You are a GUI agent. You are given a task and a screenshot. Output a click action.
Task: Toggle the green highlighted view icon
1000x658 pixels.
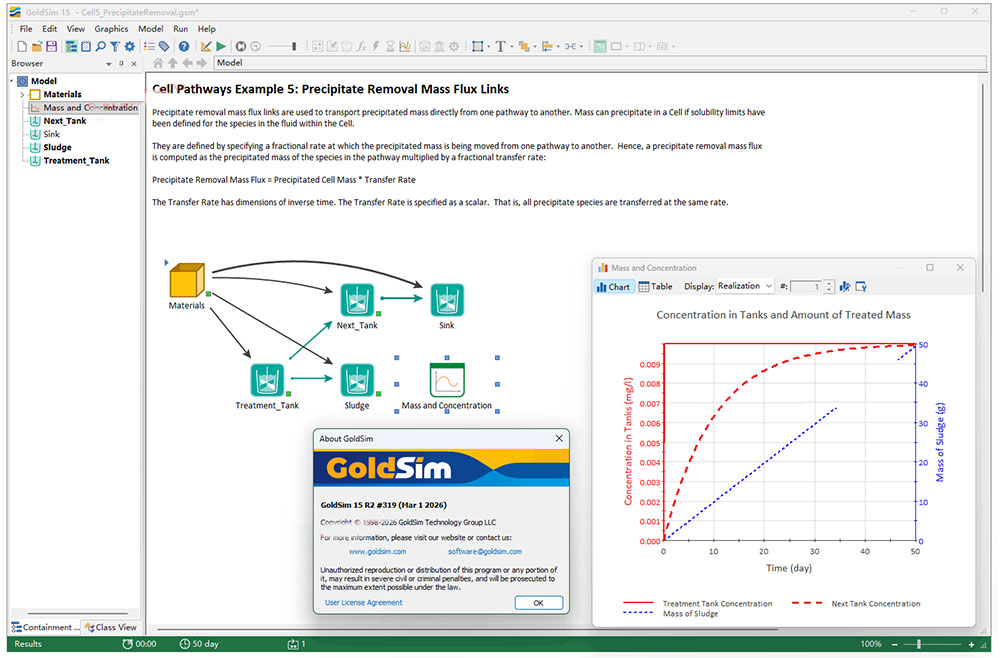[x=599, y=46]
